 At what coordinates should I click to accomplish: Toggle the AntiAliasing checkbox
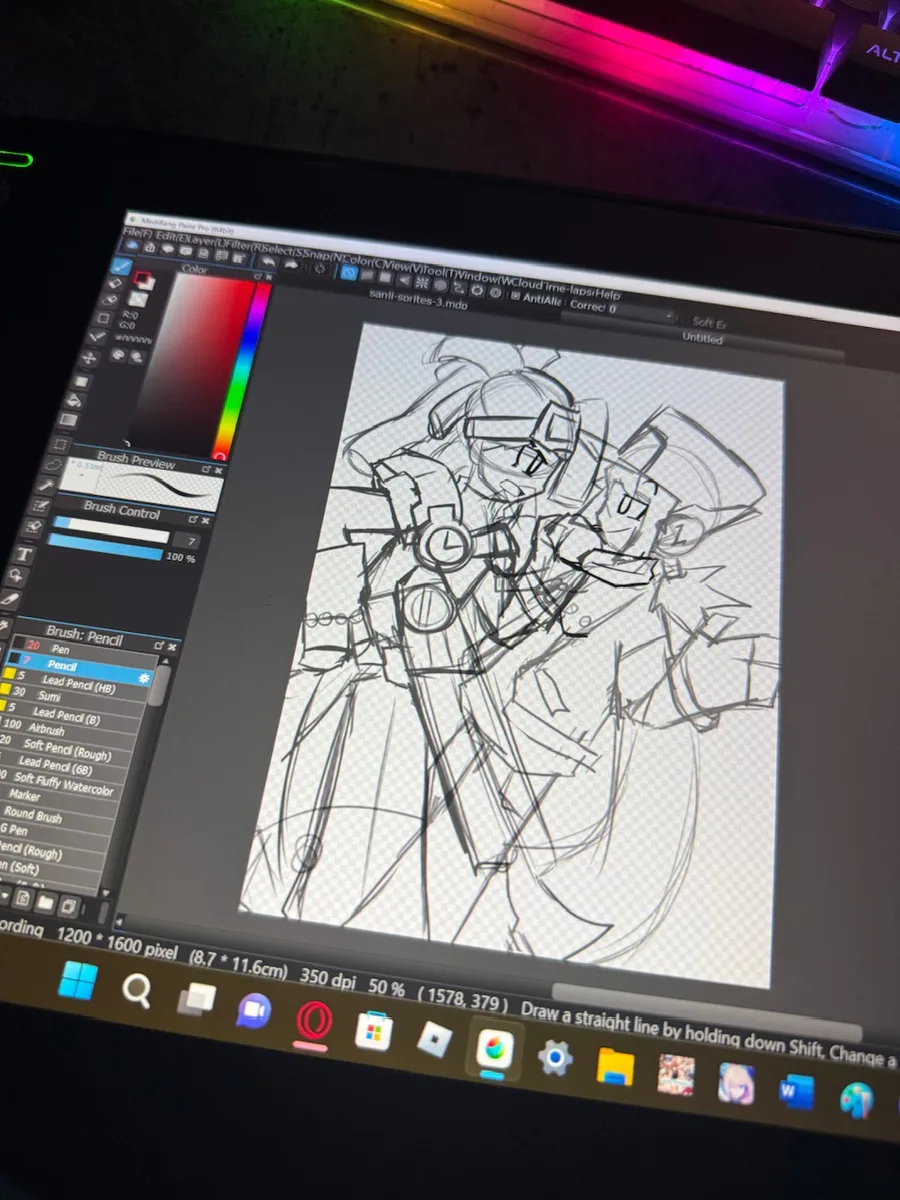(x=516, y=295)
